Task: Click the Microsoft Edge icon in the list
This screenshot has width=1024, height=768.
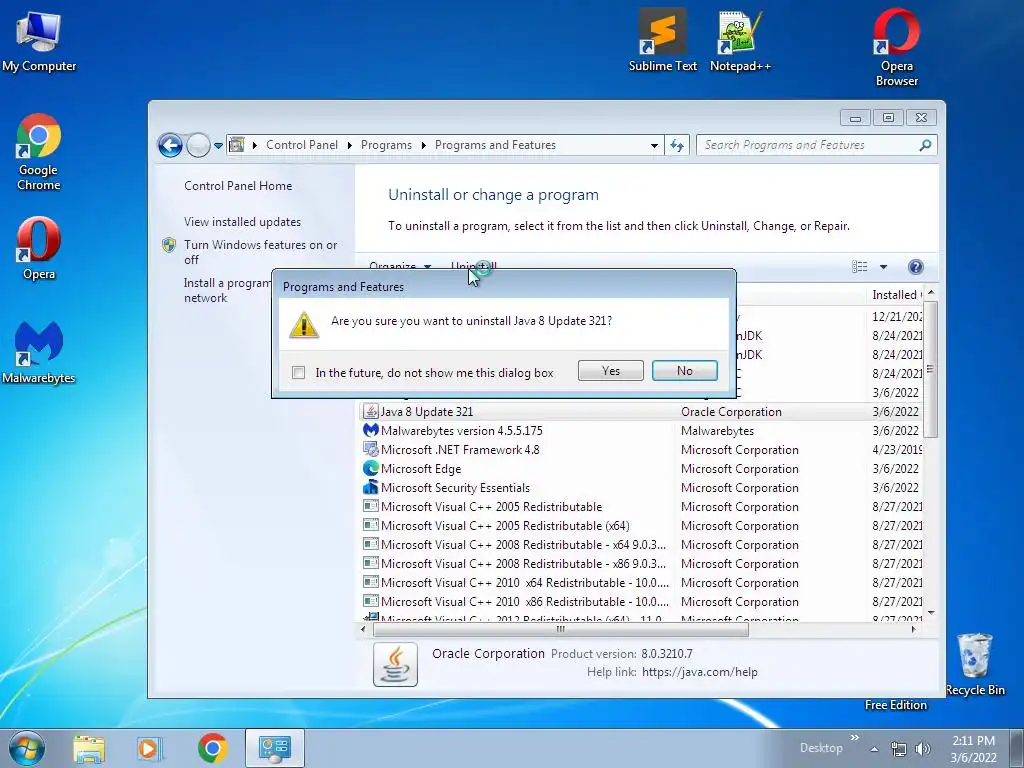Action: (370, 468)
